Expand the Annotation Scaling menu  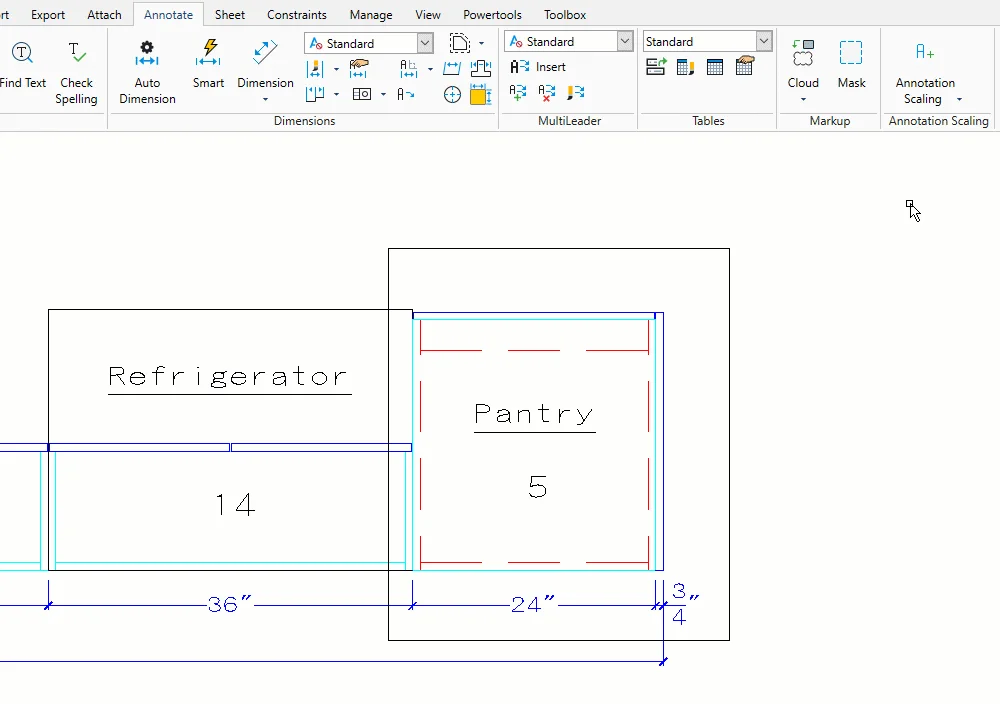[x=959, y=99]
